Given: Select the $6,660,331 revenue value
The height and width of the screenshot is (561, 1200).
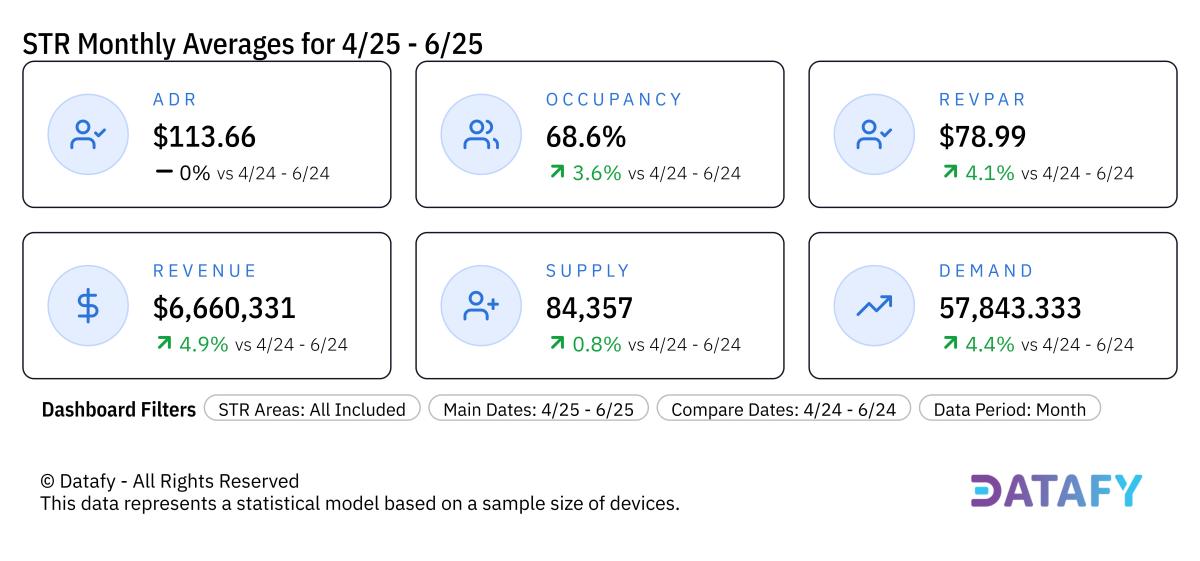Looking at the screenshot, I should (224, 308).
